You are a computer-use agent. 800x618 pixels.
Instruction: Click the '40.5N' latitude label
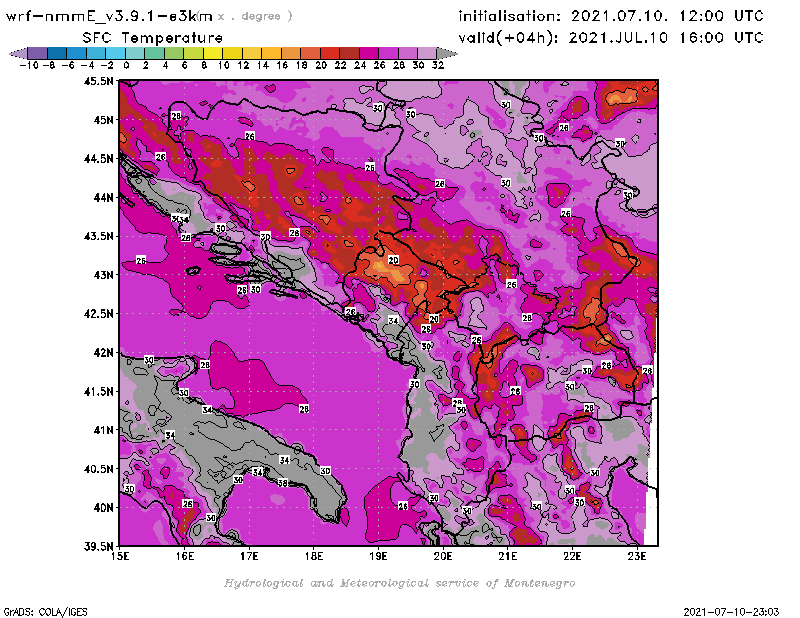(99, 469)
